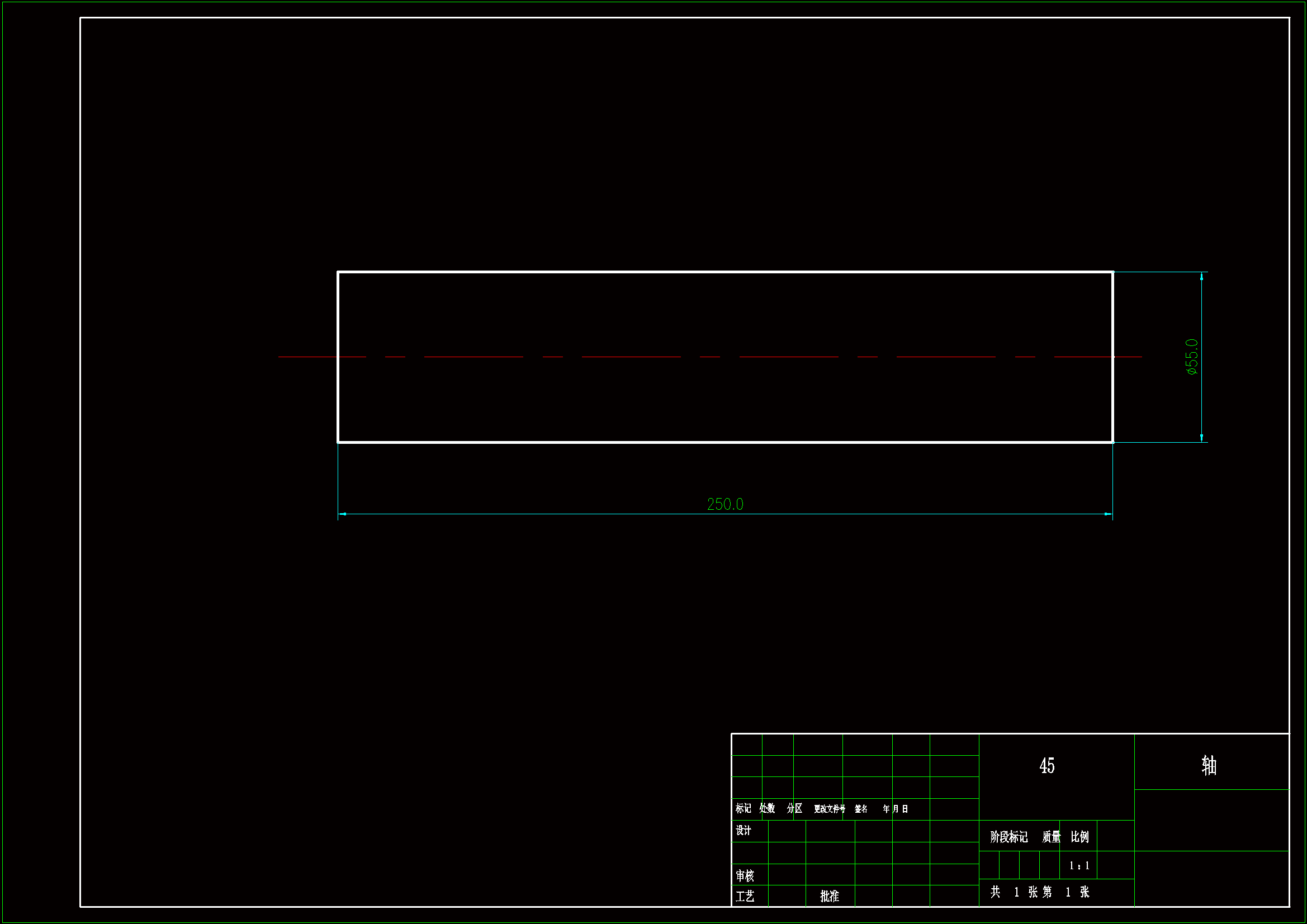The image size is (1307, 924).
Task: Click the 审核 label in title block
Action: (x=745, y=875)
